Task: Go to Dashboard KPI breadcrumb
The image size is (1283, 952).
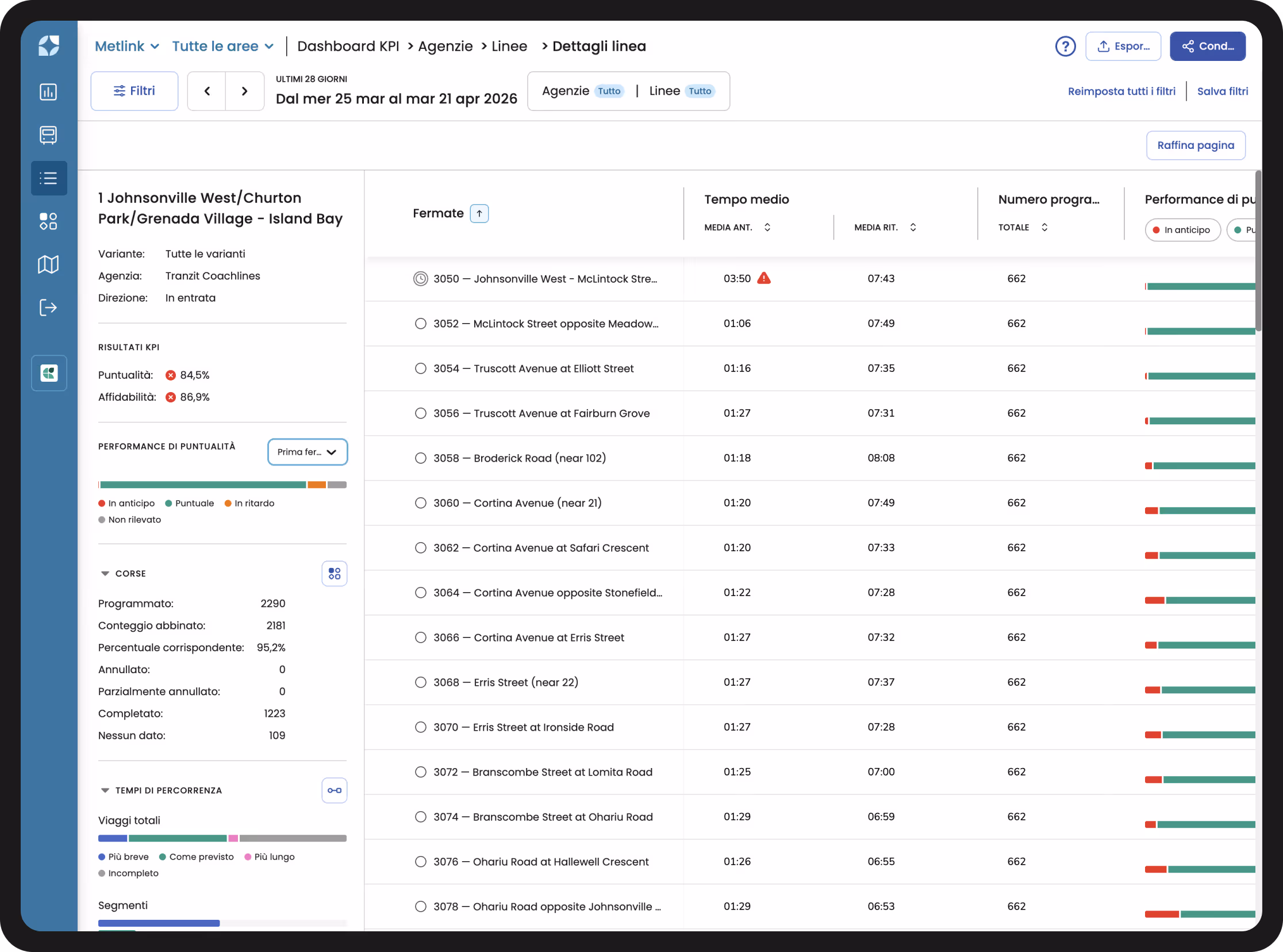Action: click(348, 46)
